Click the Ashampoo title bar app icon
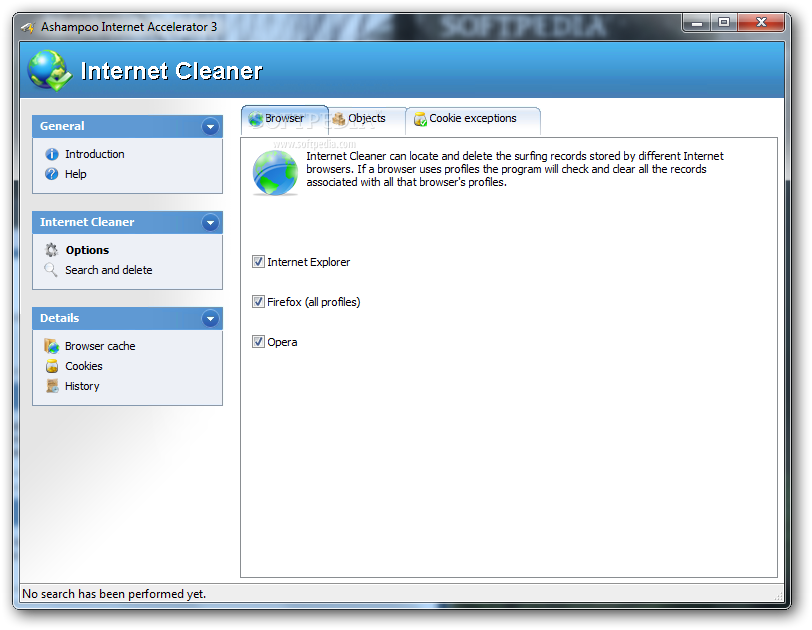The height and width of the screenshot is (630, 812). click(27, 27)
